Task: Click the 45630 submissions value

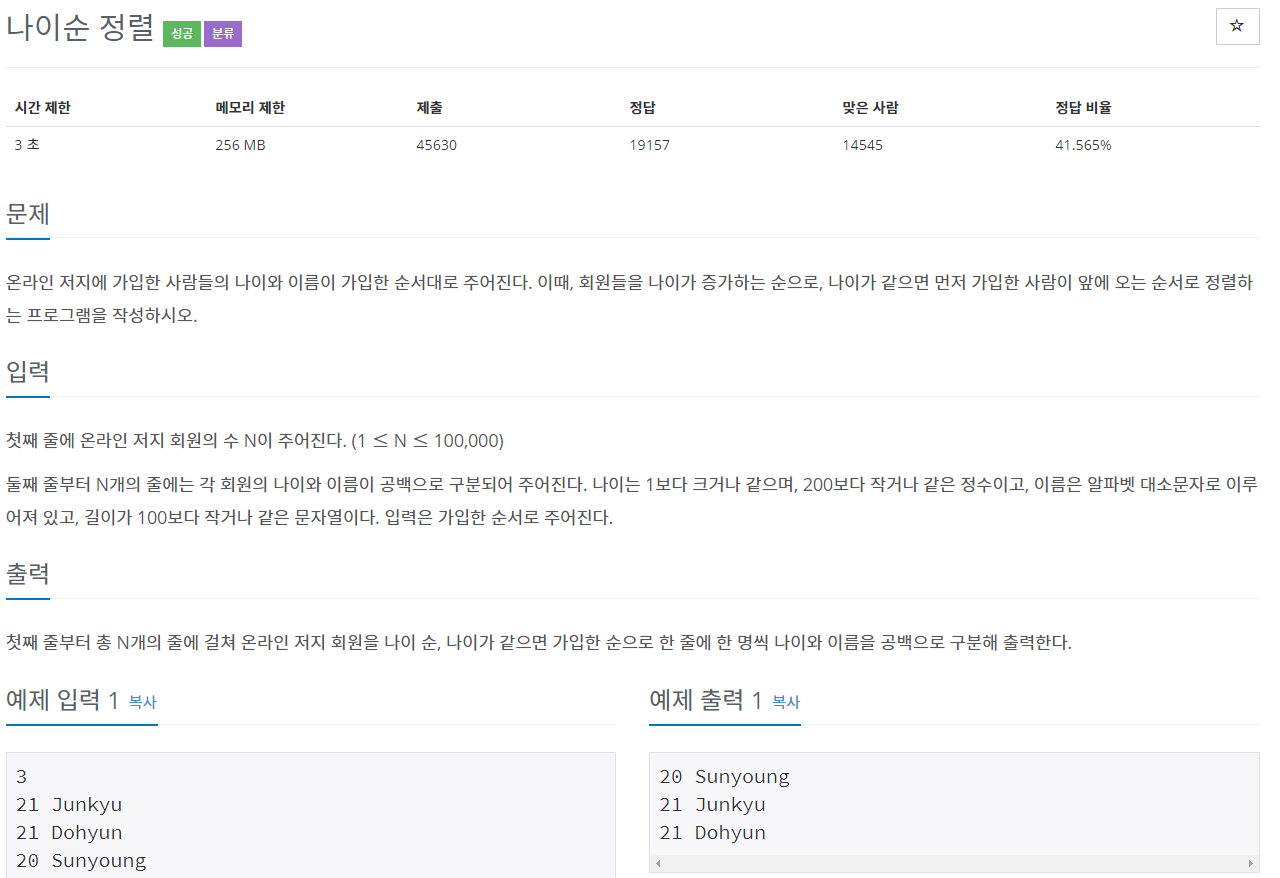Action: [436, 145]
